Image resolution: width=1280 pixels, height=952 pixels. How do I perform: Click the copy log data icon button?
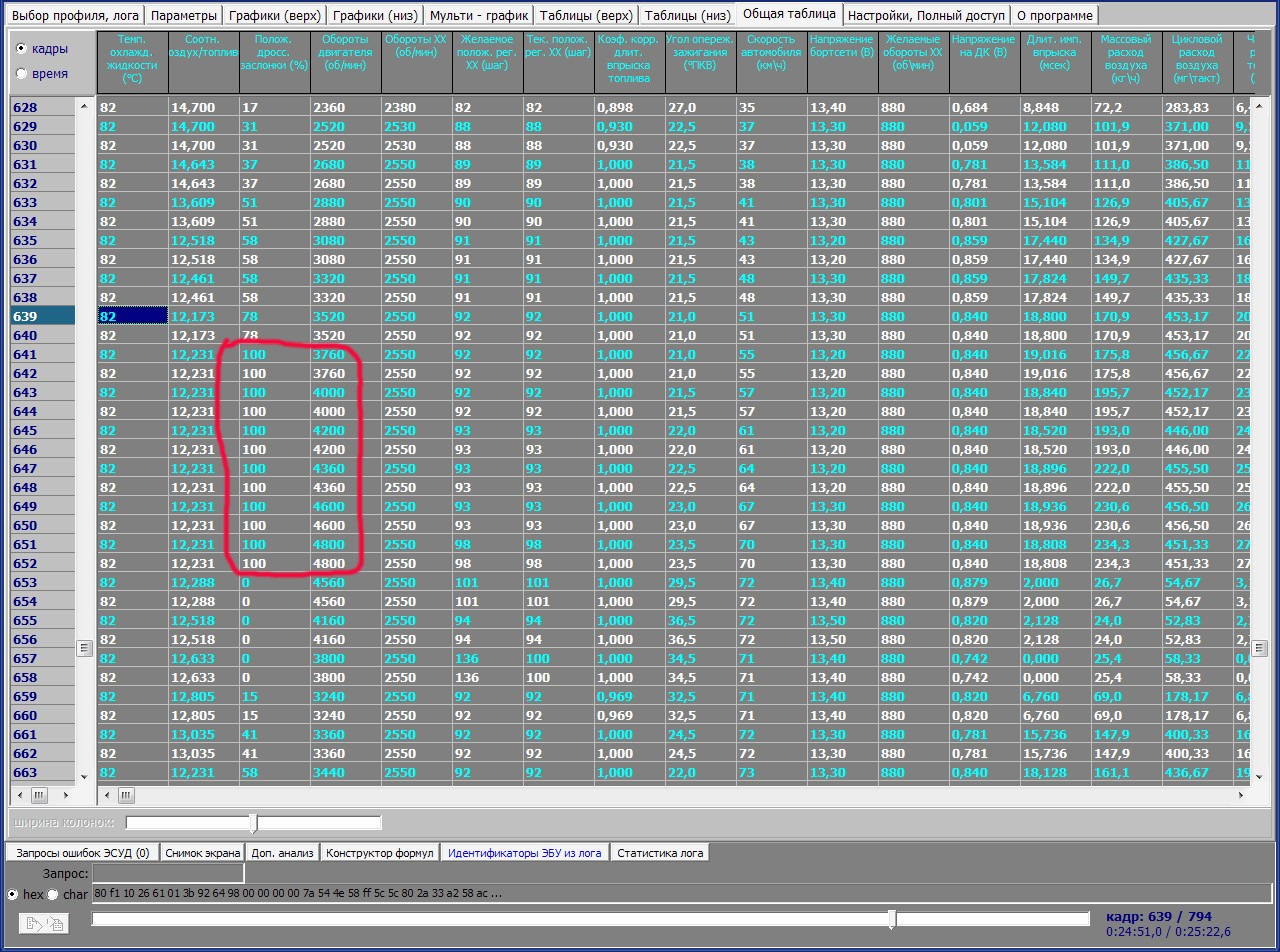[x=45, y=925]
